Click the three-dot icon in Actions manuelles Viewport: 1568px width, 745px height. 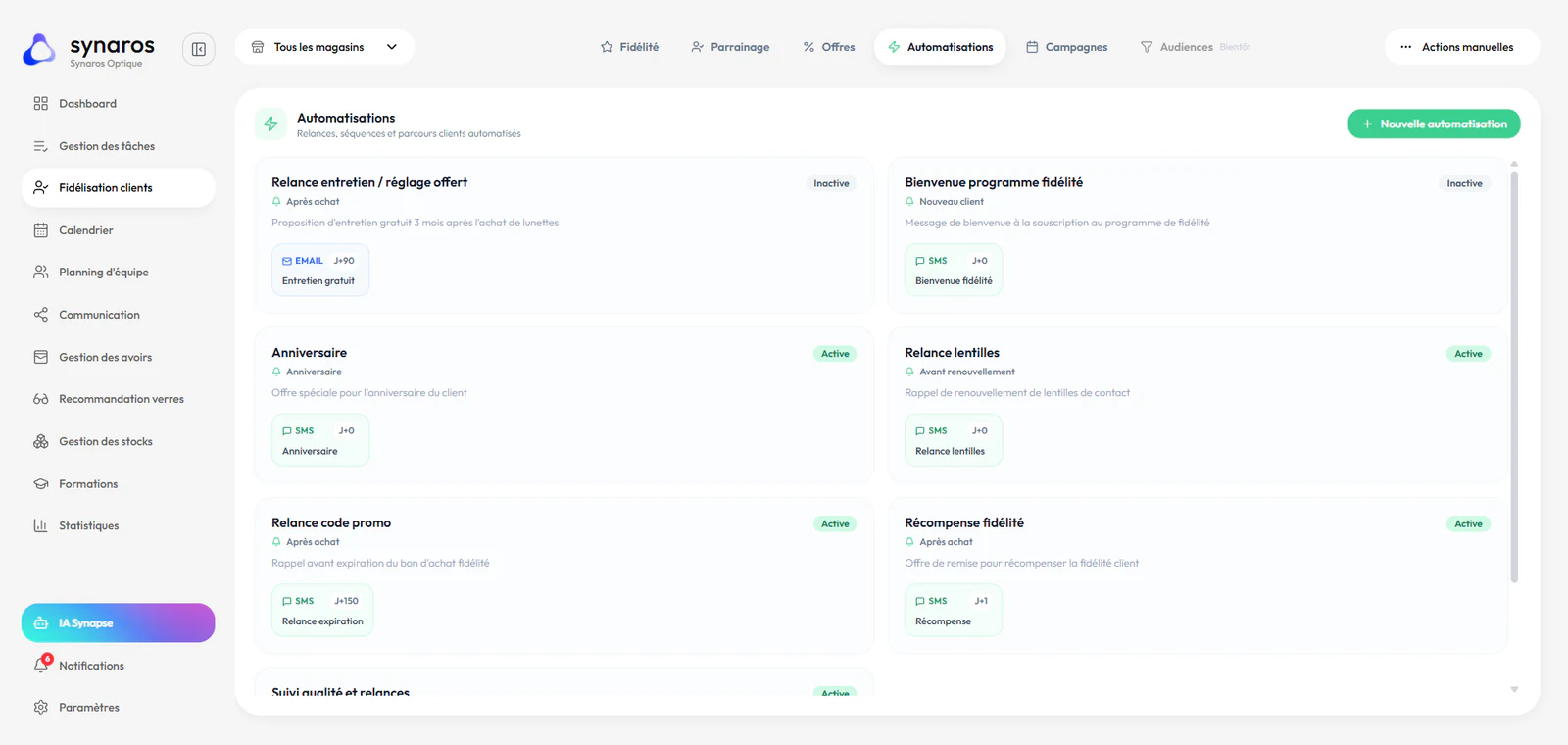tap(1406, 47)
